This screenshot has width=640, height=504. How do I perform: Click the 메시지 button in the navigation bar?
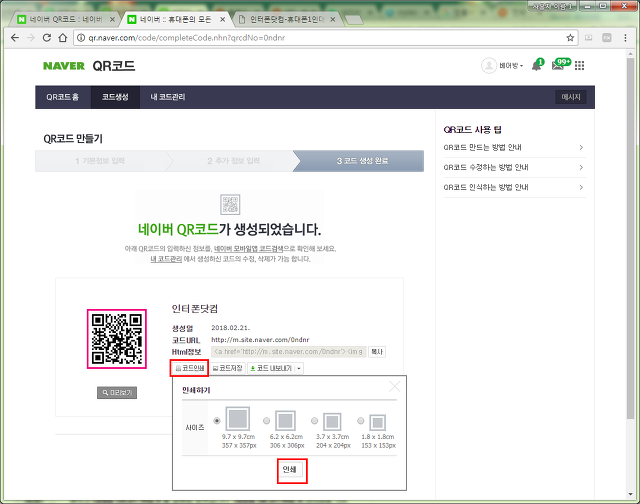click(571, 97)
